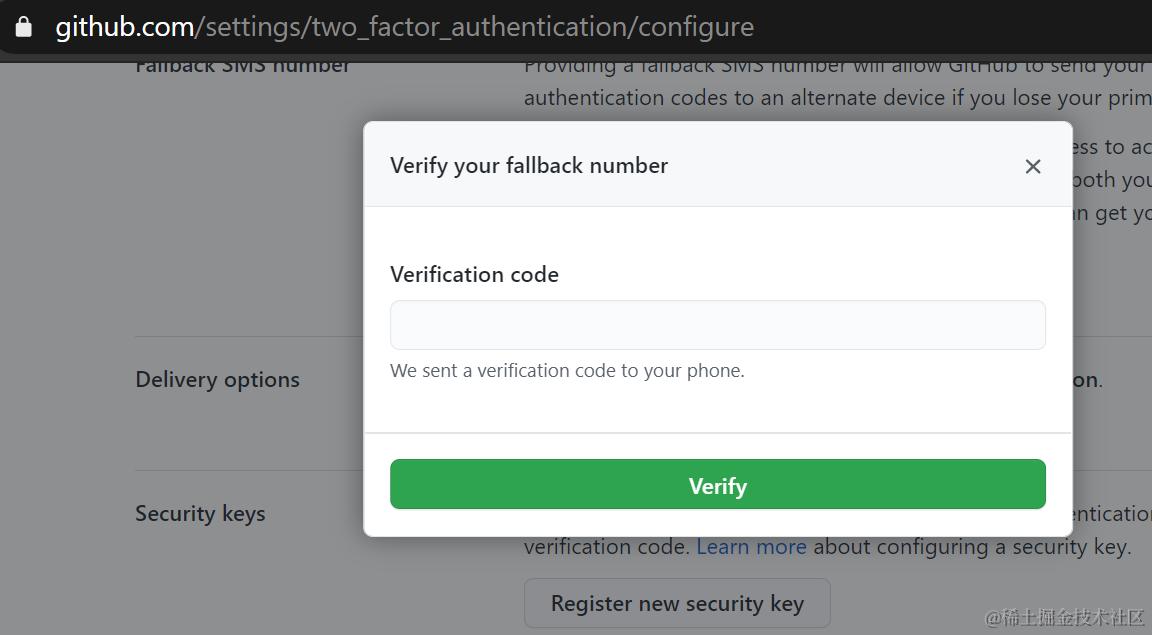Screen dimensions: 1152x635
Task: Close the Verify your fallback number dialog
Action: (1033, 166)
